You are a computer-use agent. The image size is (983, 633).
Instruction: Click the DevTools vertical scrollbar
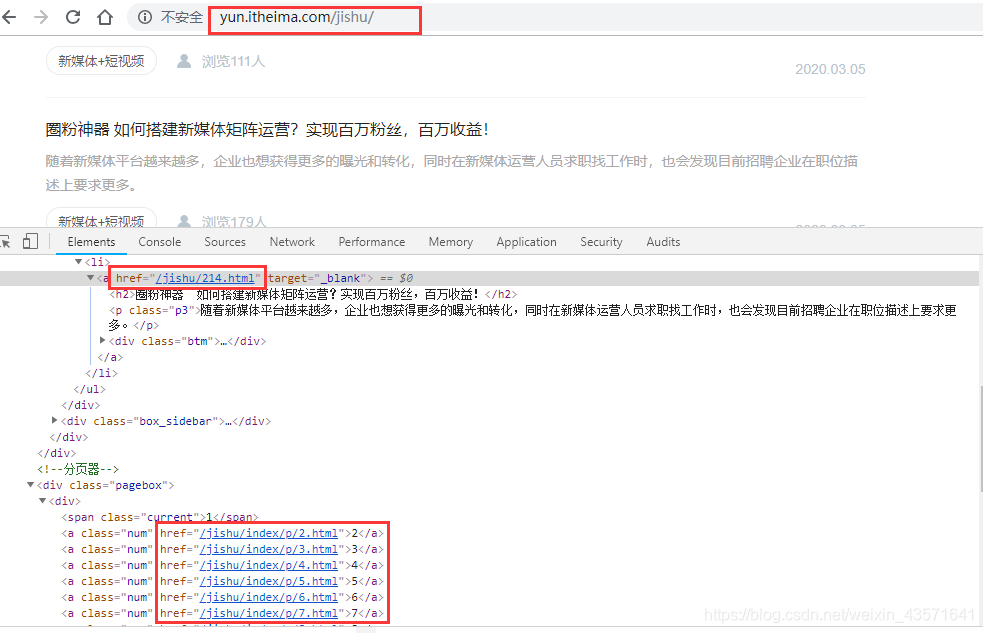pyautogui.click(x=980, y=439)
